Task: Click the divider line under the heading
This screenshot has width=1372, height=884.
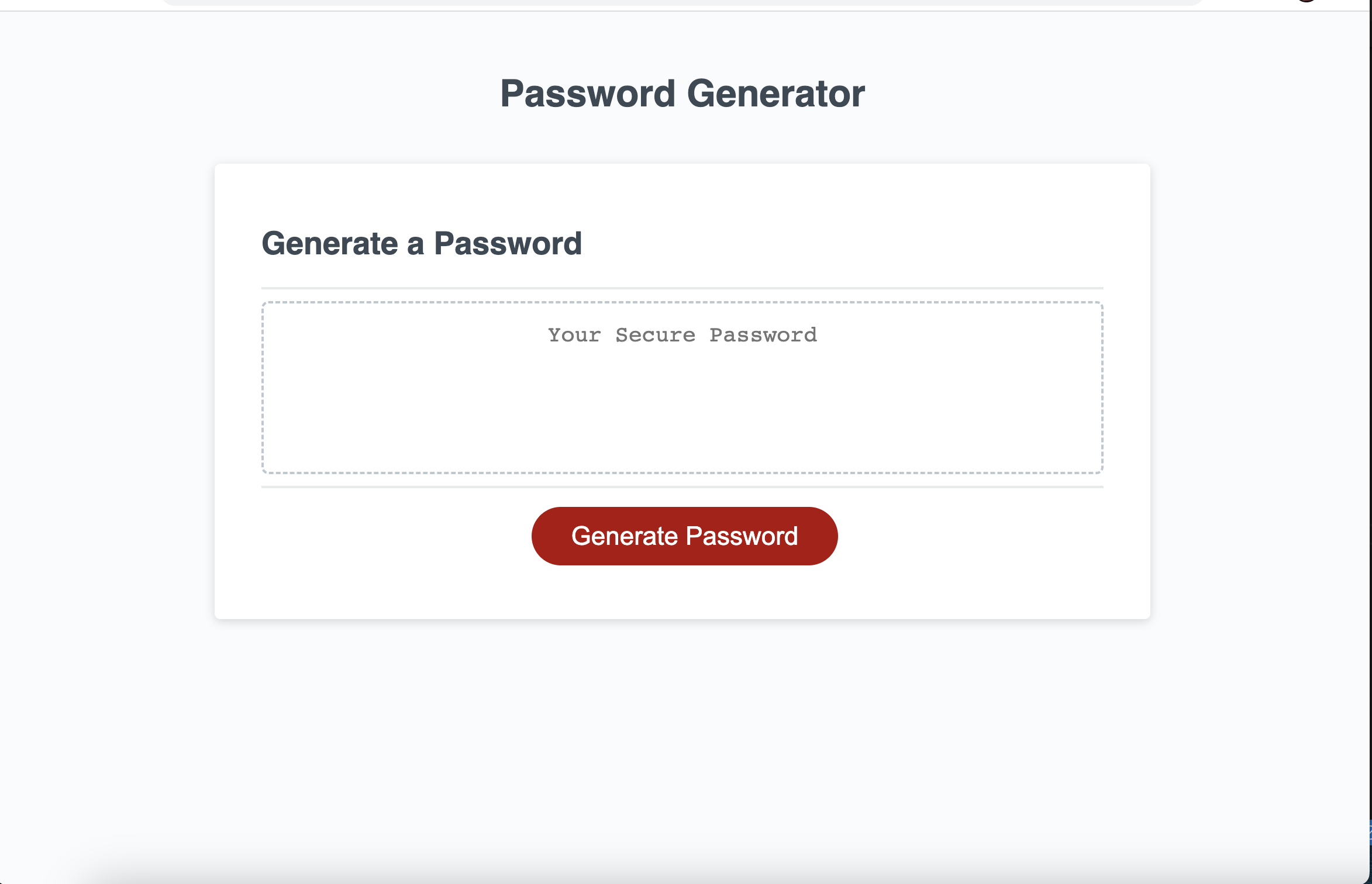Action: (x=682, y=286)
